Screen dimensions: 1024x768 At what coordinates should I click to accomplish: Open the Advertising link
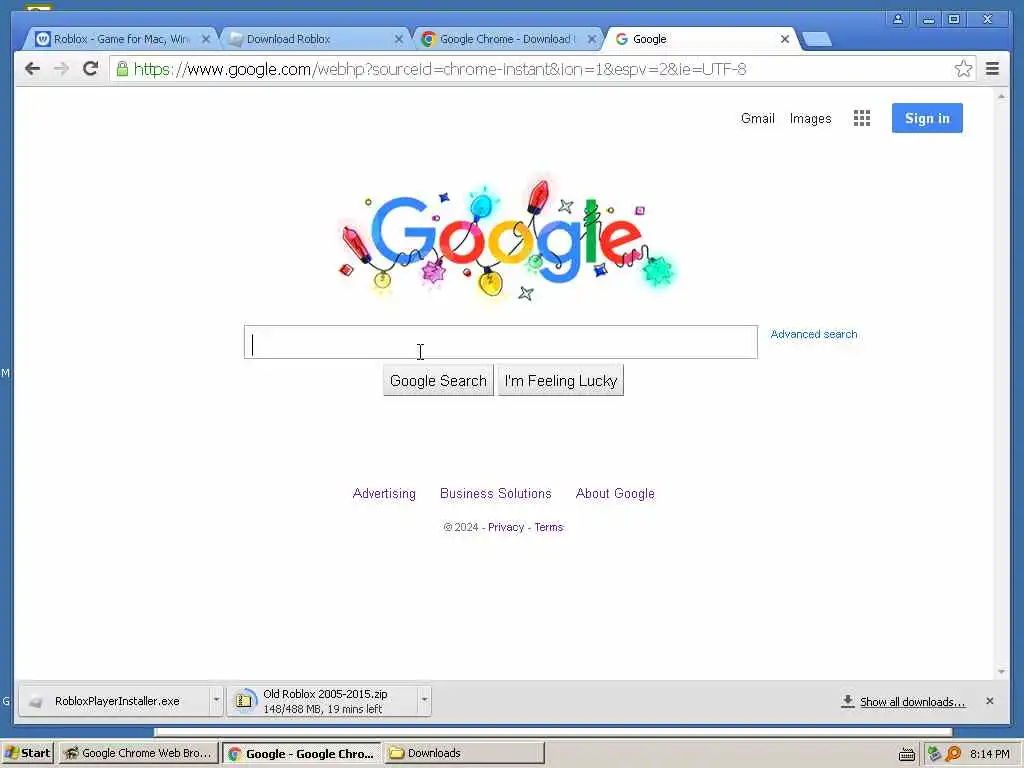pos(384,494)
